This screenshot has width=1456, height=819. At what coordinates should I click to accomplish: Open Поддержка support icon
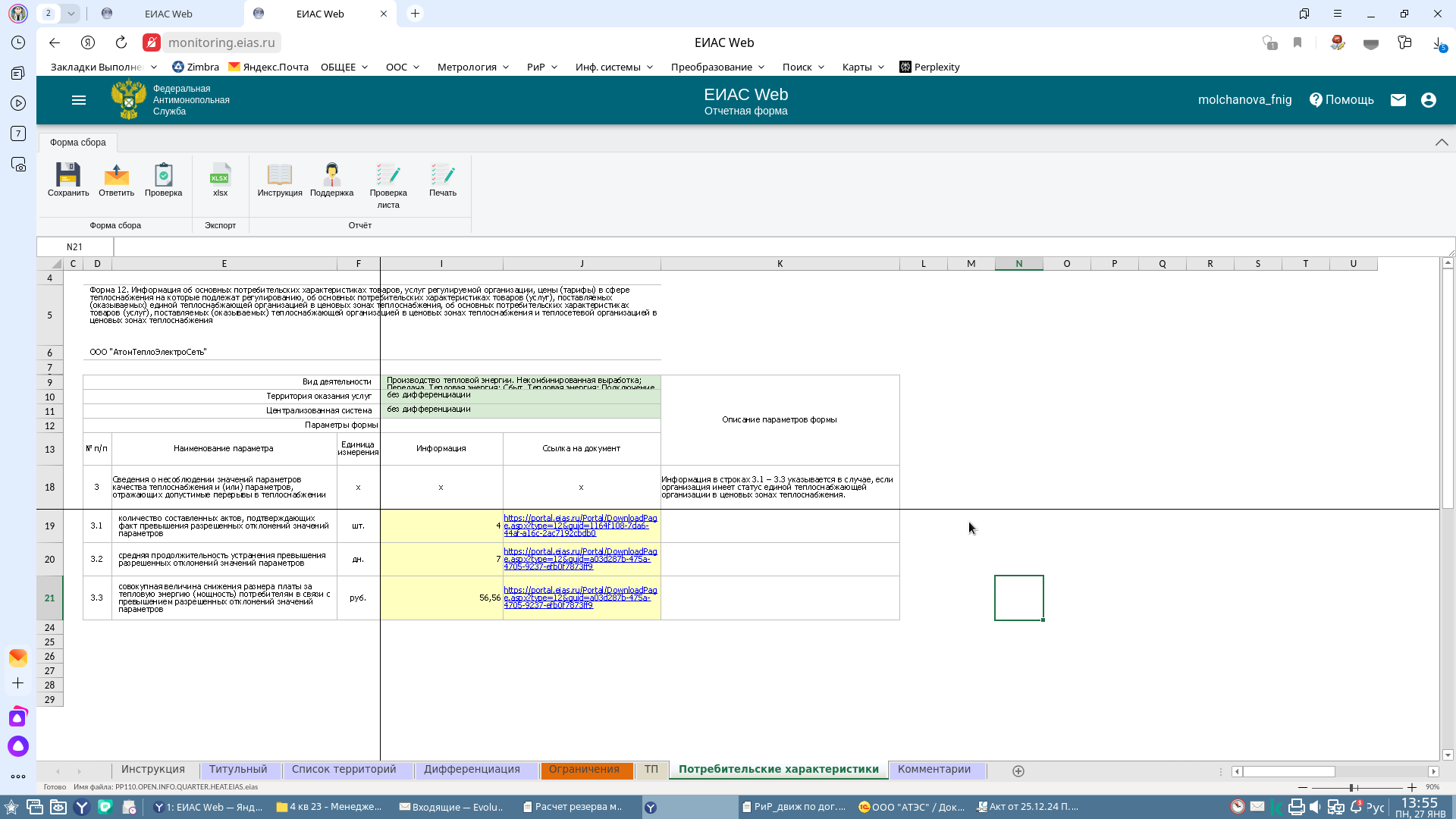click(x=331, y=180)
